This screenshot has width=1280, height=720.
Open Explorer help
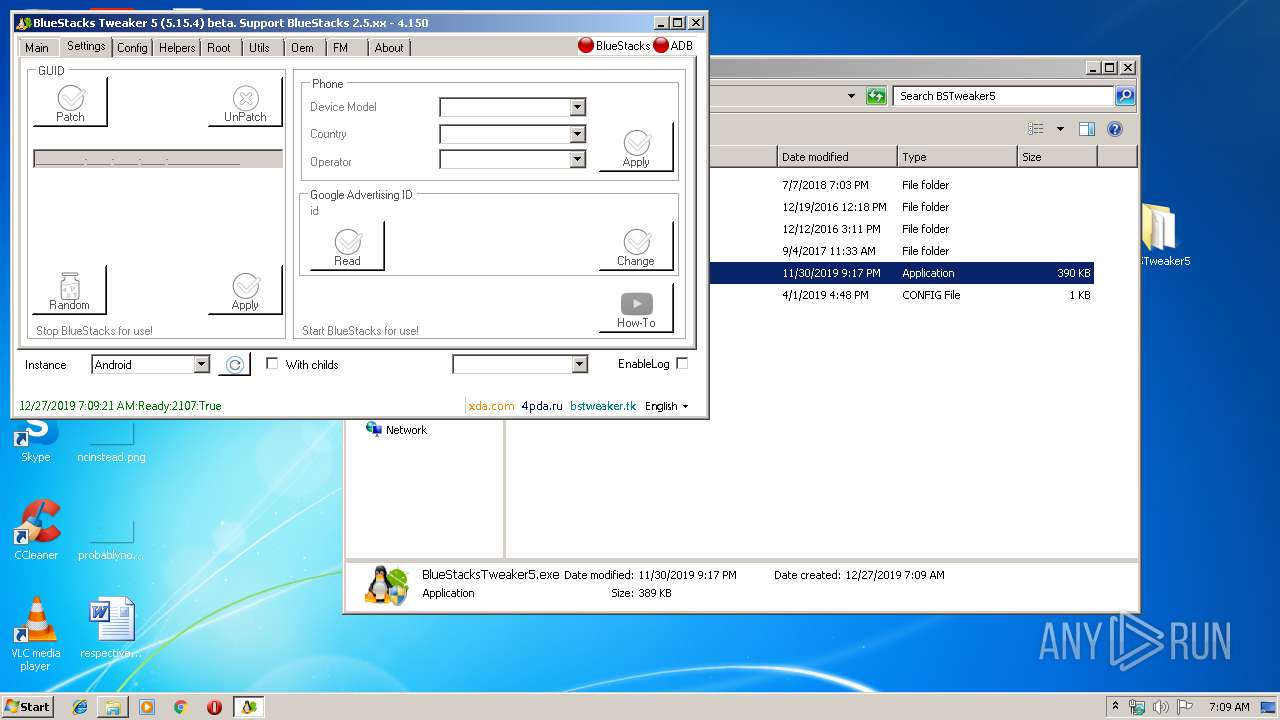pos(1115,129)
